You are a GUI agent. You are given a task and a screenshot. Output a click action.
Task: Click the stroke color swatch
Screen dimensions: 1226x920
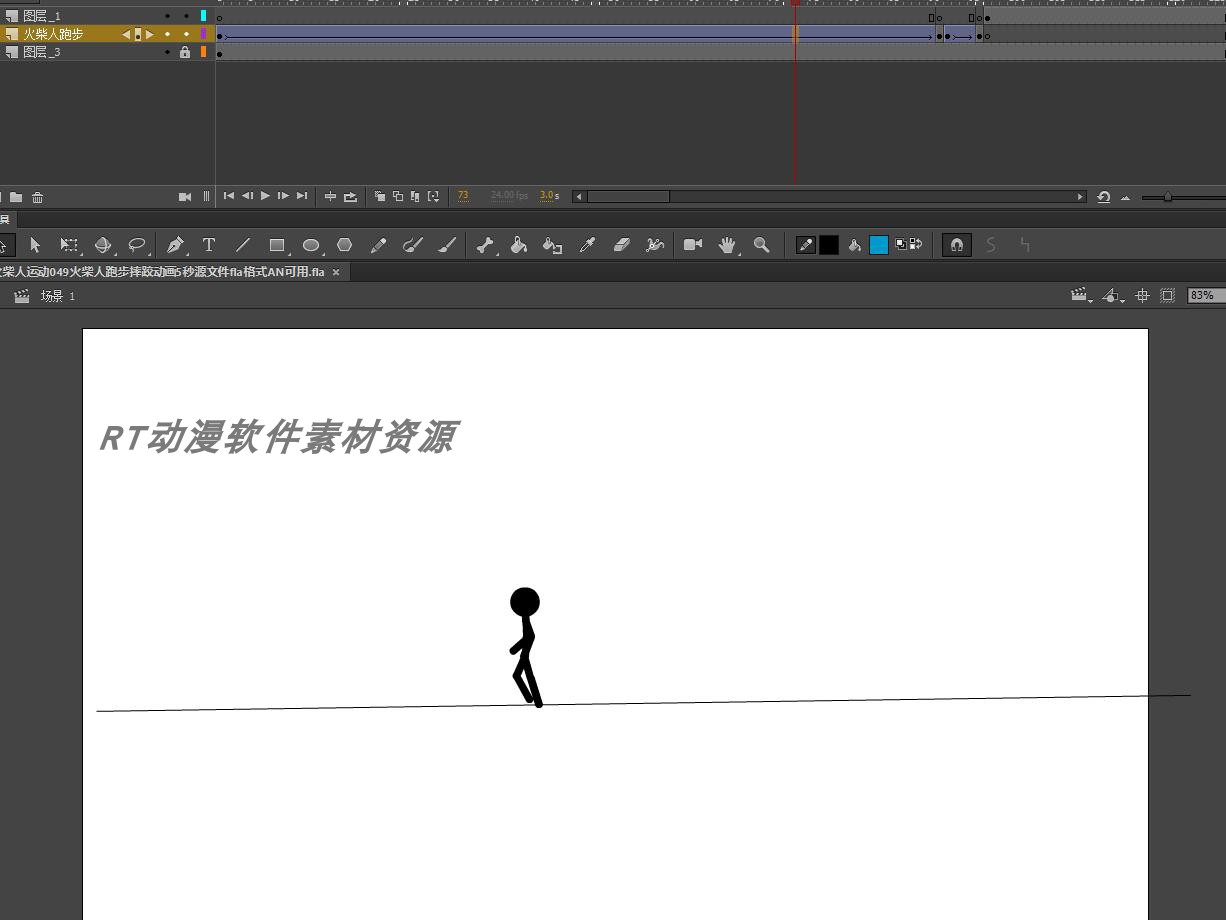point(829,244)
